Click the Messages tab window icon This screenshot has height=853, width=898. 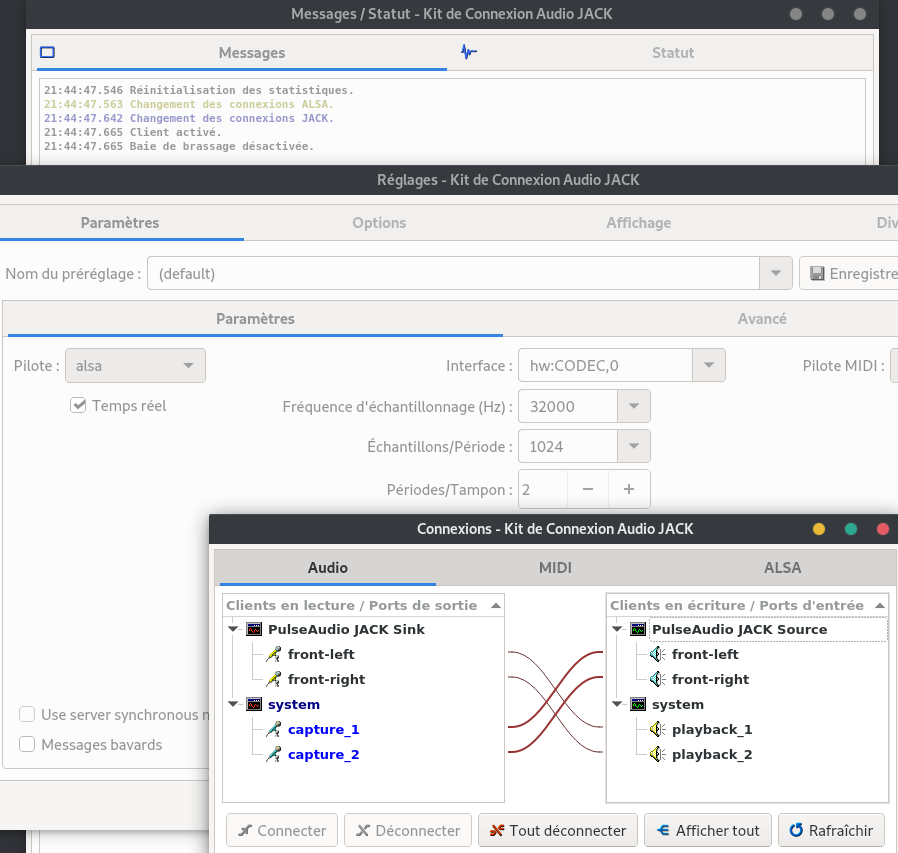48,52
